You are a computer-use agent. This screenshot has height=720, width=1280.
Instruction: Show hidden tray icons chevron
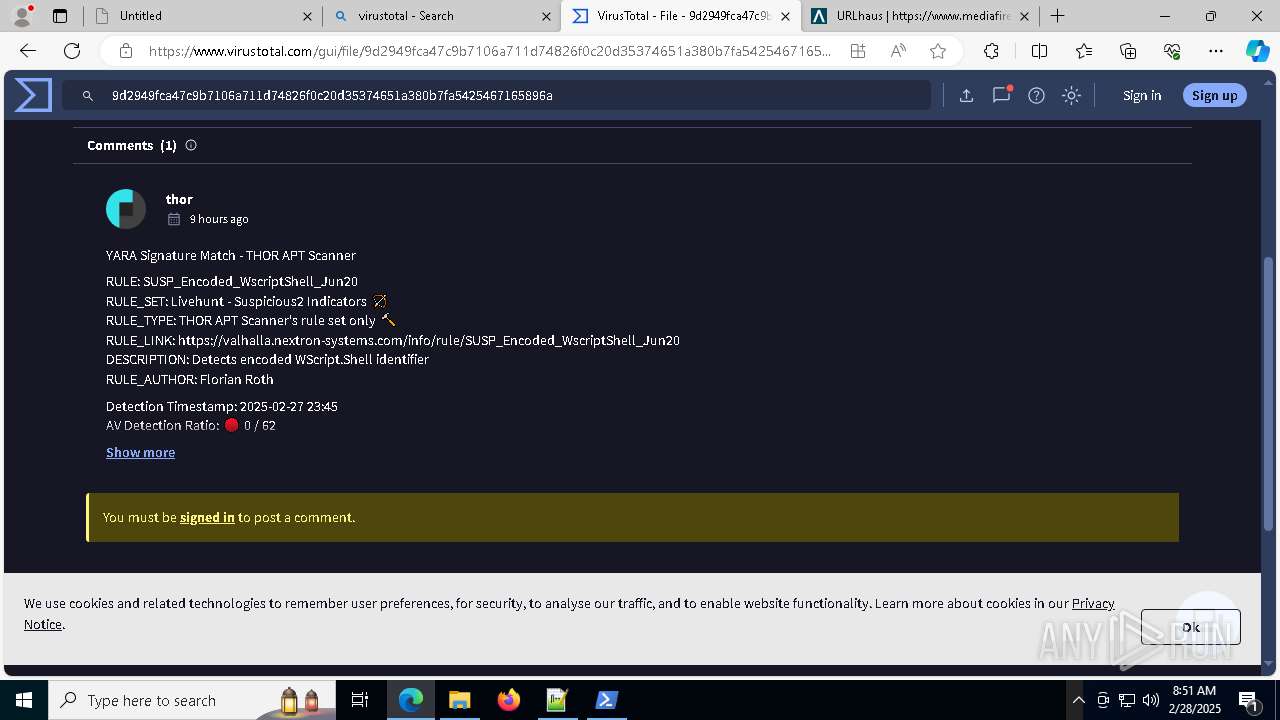pos(1078,700)
